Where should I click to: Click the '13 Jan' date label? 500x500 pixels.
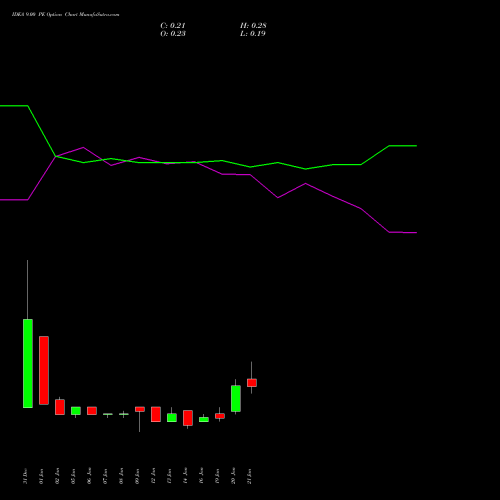pos(170,476)
